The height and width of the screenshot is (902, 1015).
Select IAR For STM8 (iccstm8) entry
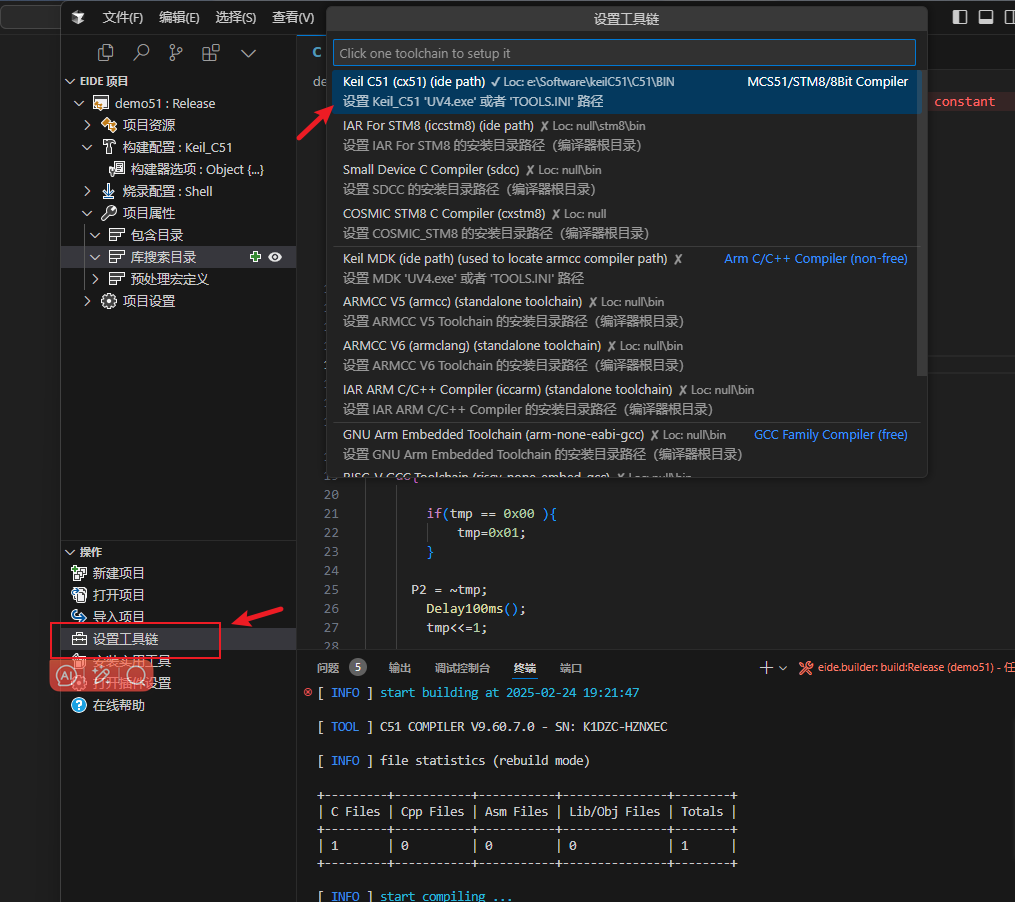click(625, 135)
